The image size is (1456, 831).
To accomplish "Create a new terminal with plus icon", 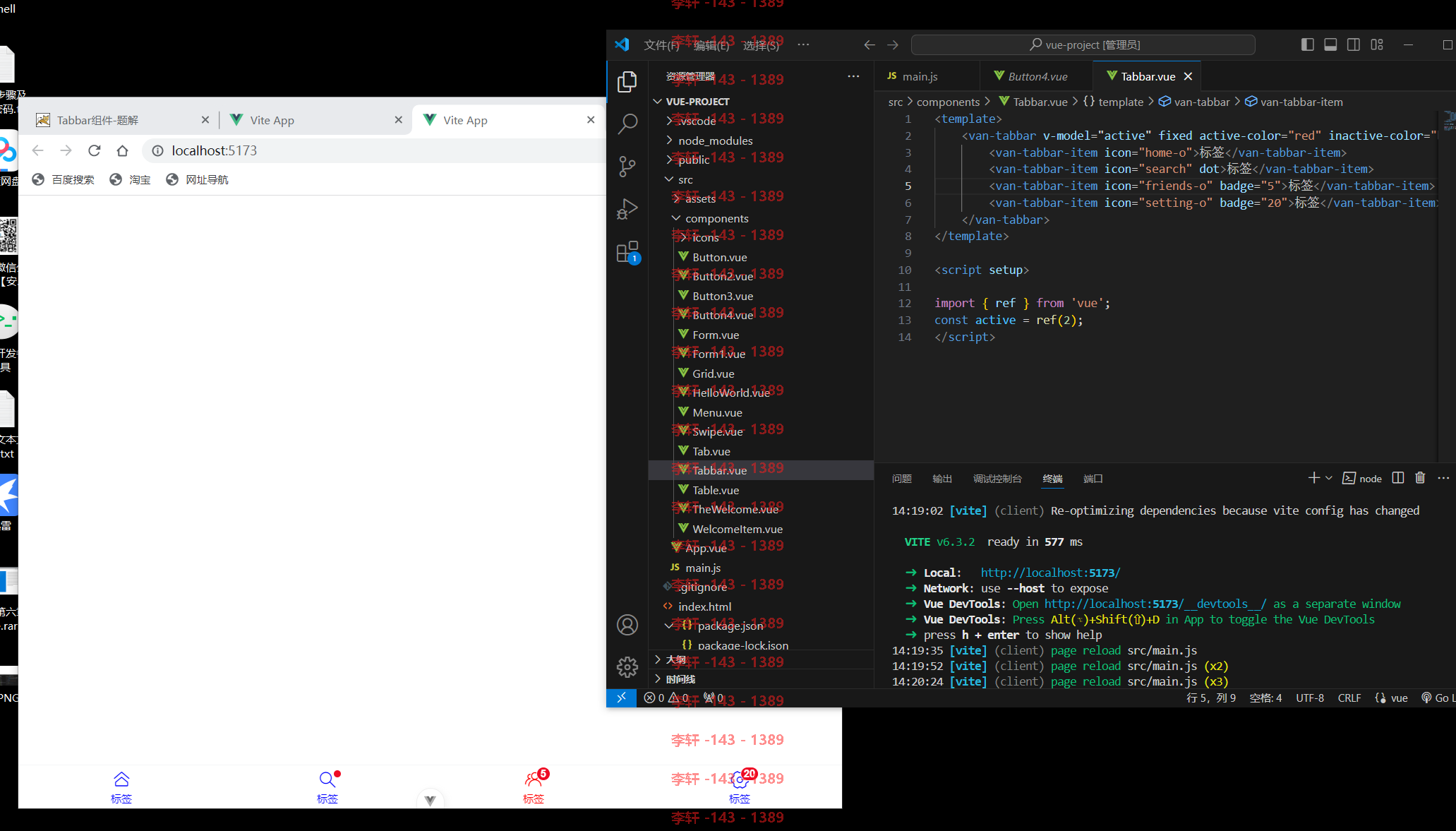I will 1313,478.
